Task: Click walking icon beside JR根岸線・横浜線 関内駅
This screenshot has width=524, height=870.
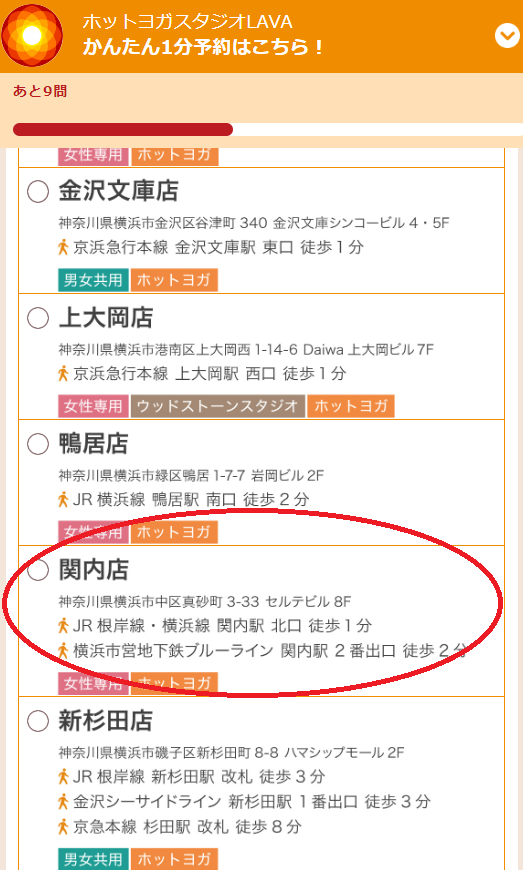Action: click(63, 625)
